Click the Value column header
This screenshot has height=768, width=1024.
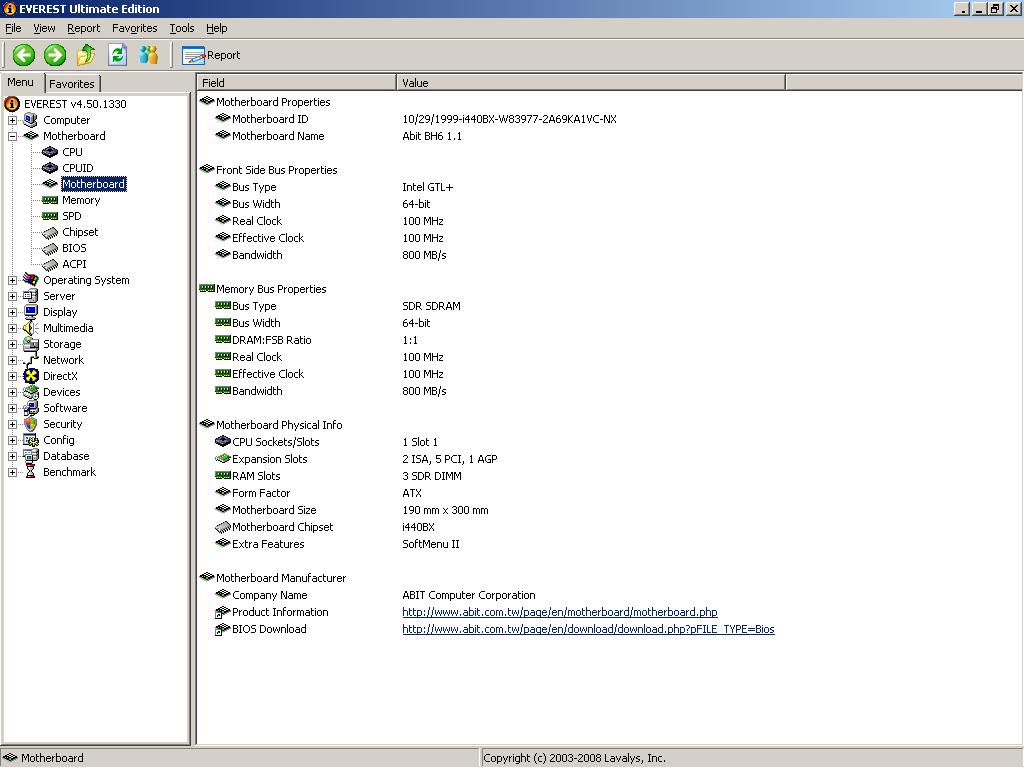tap(590, 83)
